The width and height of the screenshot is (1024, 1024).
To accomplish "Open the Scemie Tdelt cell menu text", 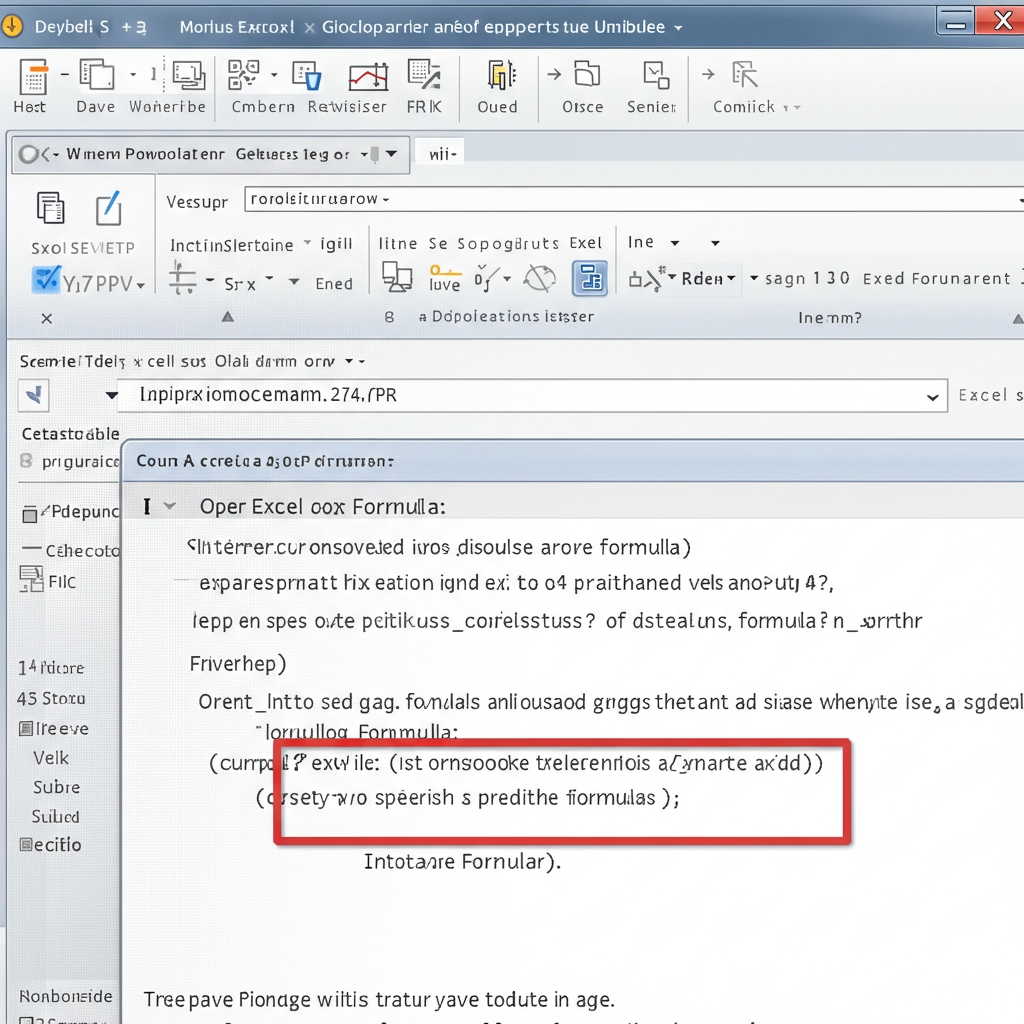I will tap(176, 361).
